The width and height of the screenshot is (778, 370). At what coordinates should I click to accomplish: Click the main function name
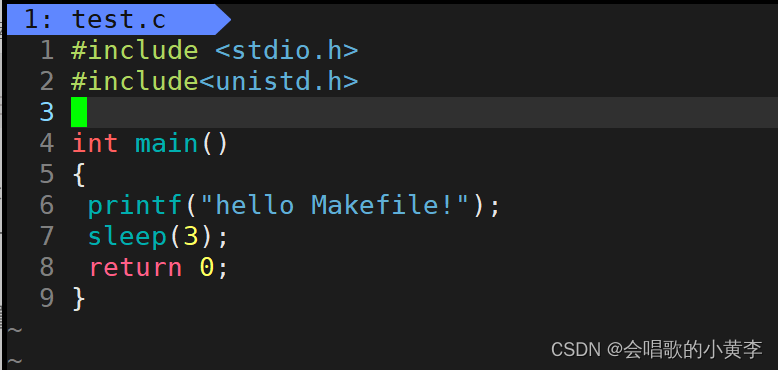[x=167, y=143]
